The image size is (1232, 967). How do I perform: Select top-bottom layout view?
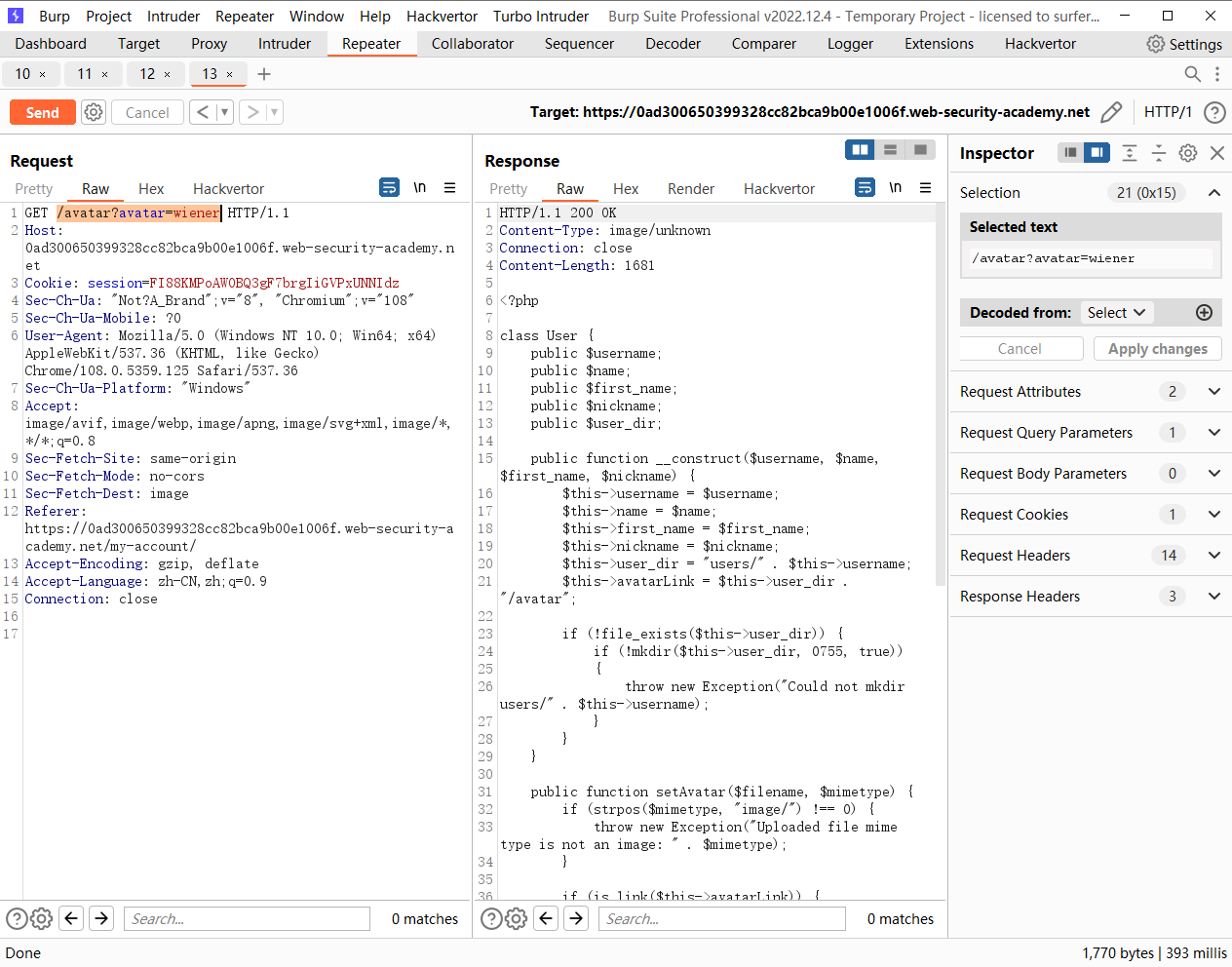(890, 149)
